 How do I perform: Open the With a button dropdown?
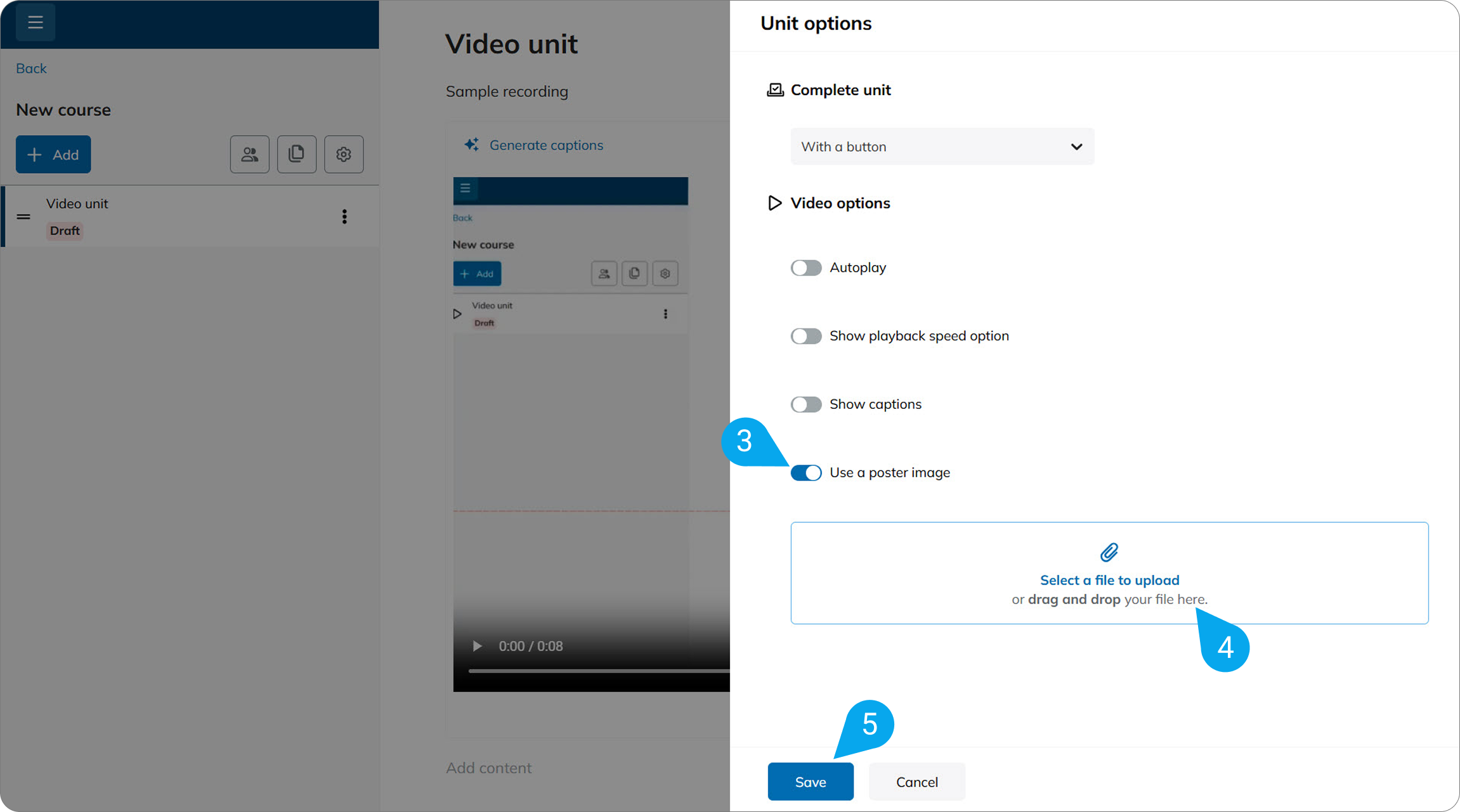(x=942, y=146)
